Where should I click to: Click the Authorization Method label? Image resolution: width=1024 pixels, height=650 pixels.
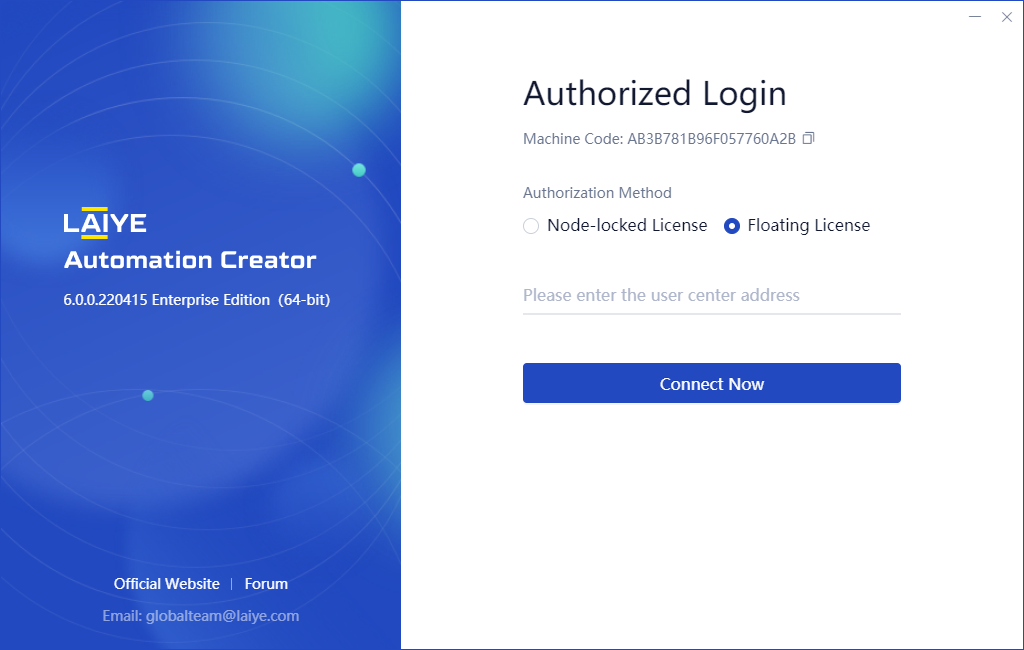597,192
